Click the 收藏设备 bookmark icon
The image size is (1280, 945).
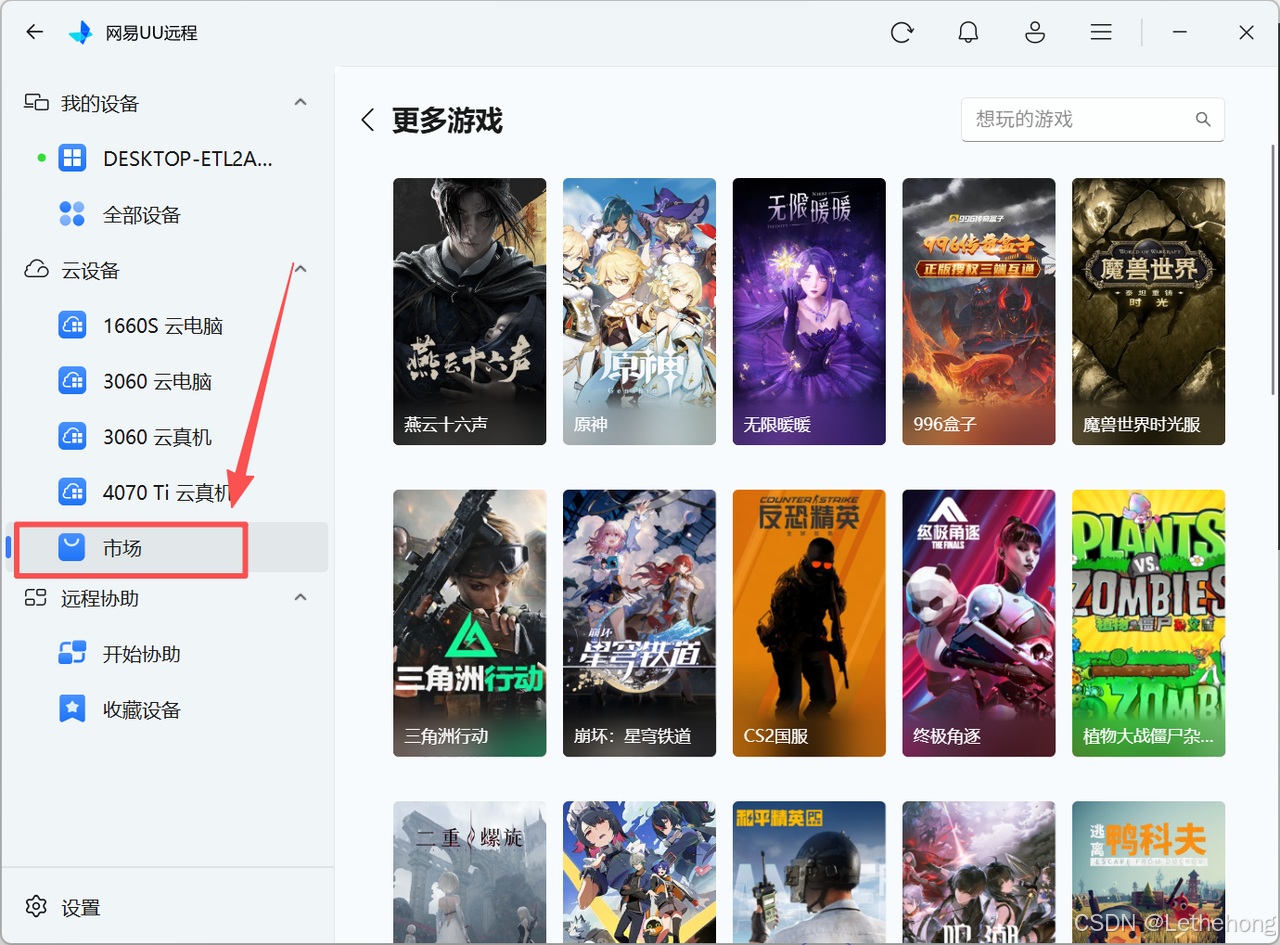click(72, 710)
